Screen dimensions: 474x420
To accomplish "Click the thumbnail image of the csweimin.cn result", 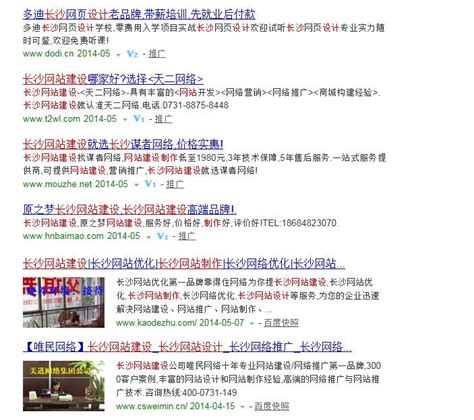I will 64,386.
